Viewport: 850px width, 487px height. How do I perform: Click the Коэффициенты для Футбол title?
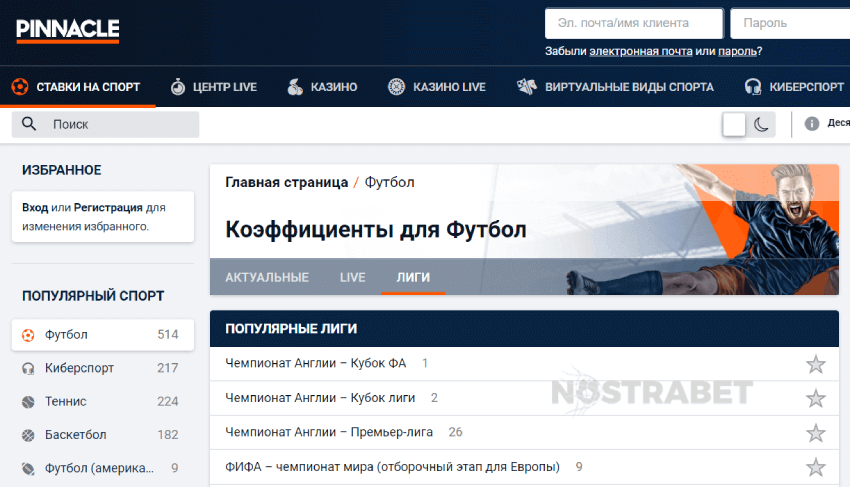(x=376, y=229)
